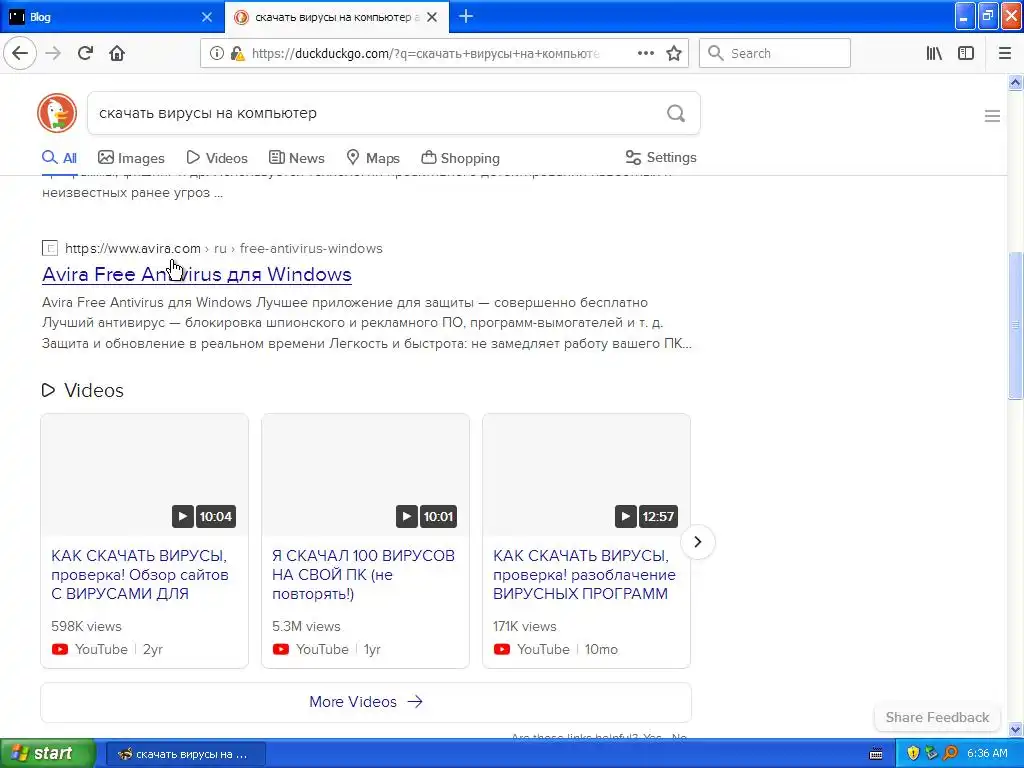Open a new tab with plus button
1024x768 pixels.
pyautogui.click(x=466, y=16)
